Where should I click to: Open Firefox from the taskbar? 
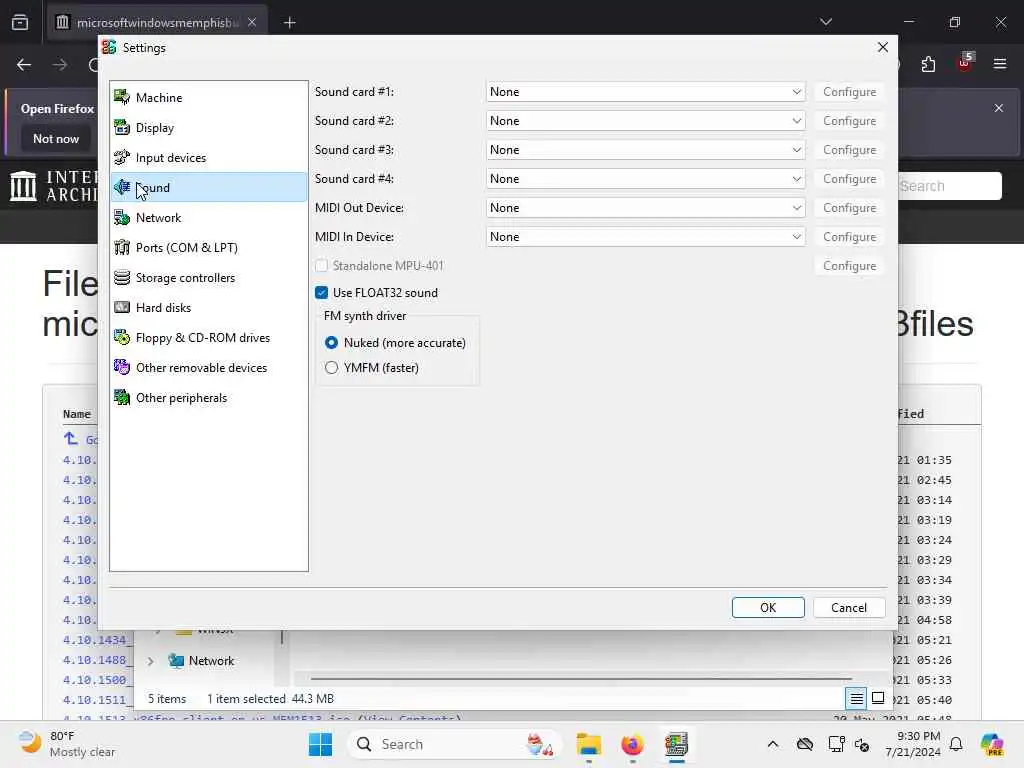point(632,744)
